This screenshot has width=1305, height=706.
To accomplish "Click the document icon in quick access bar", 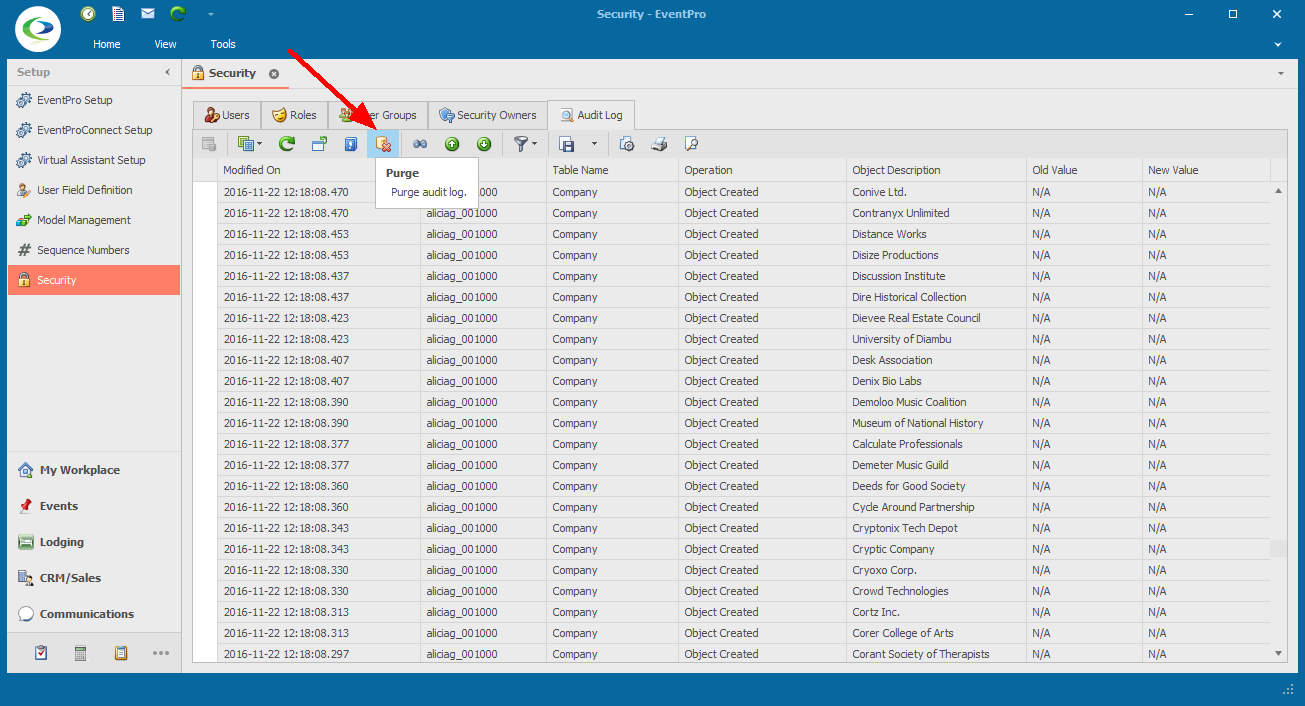I will 118,14.
